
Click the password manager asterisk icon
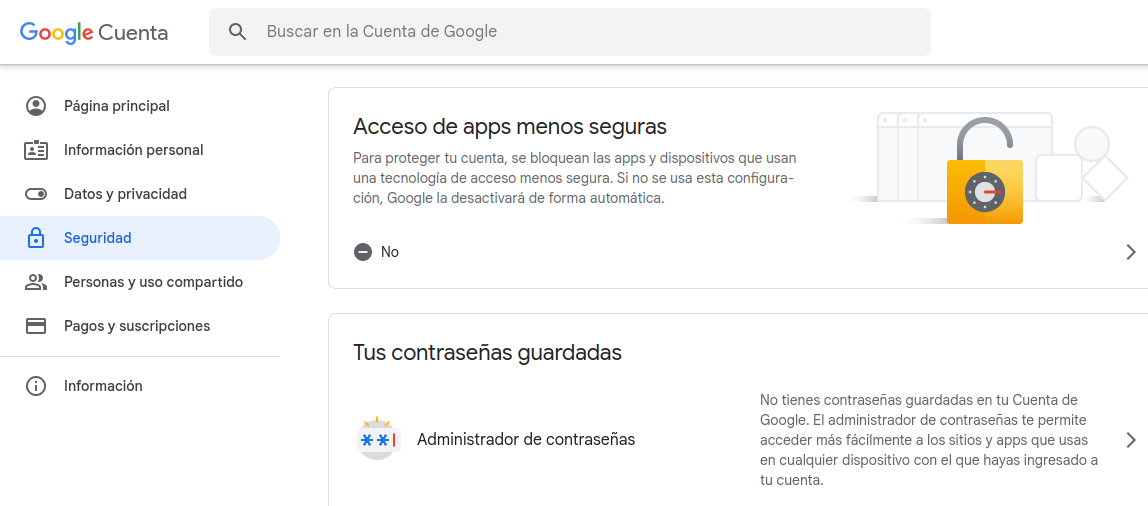(x=378, y=439)
